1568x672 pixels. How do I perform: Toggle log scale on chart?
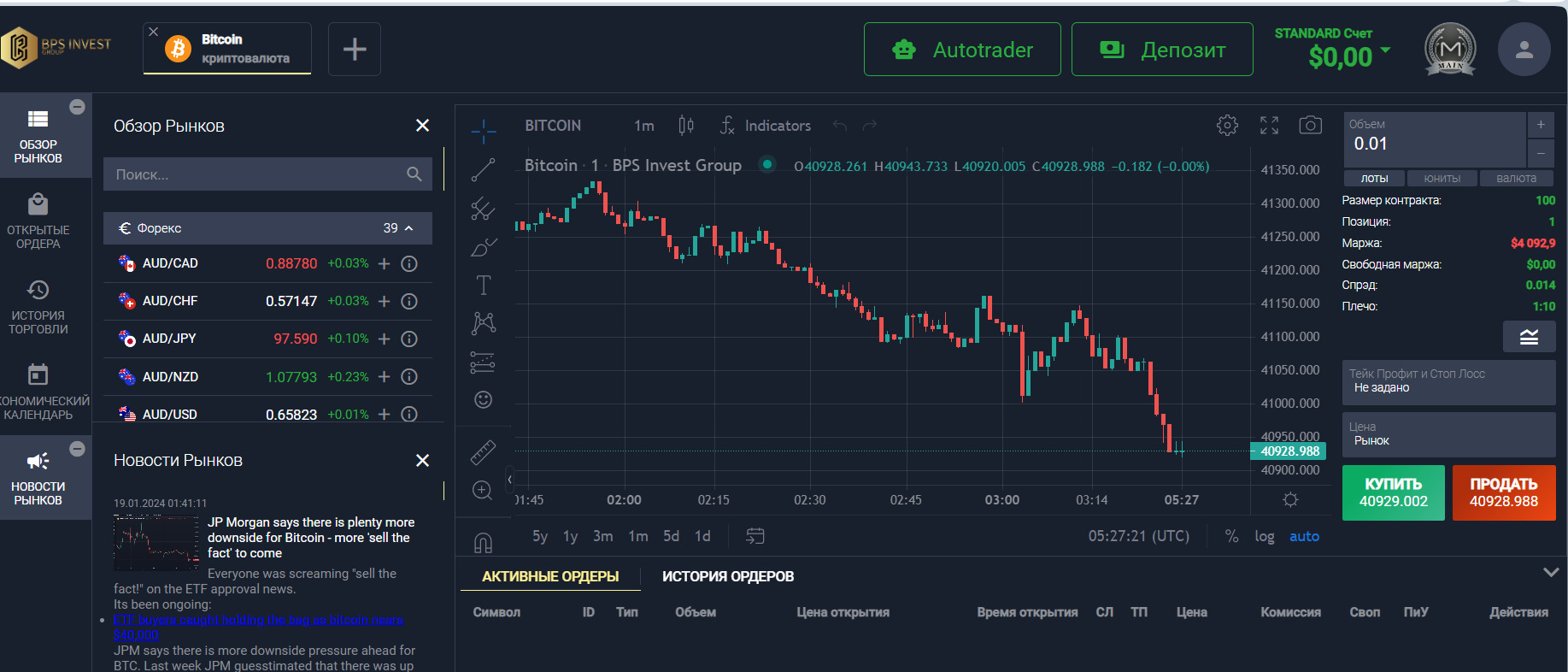(1265, 536)
